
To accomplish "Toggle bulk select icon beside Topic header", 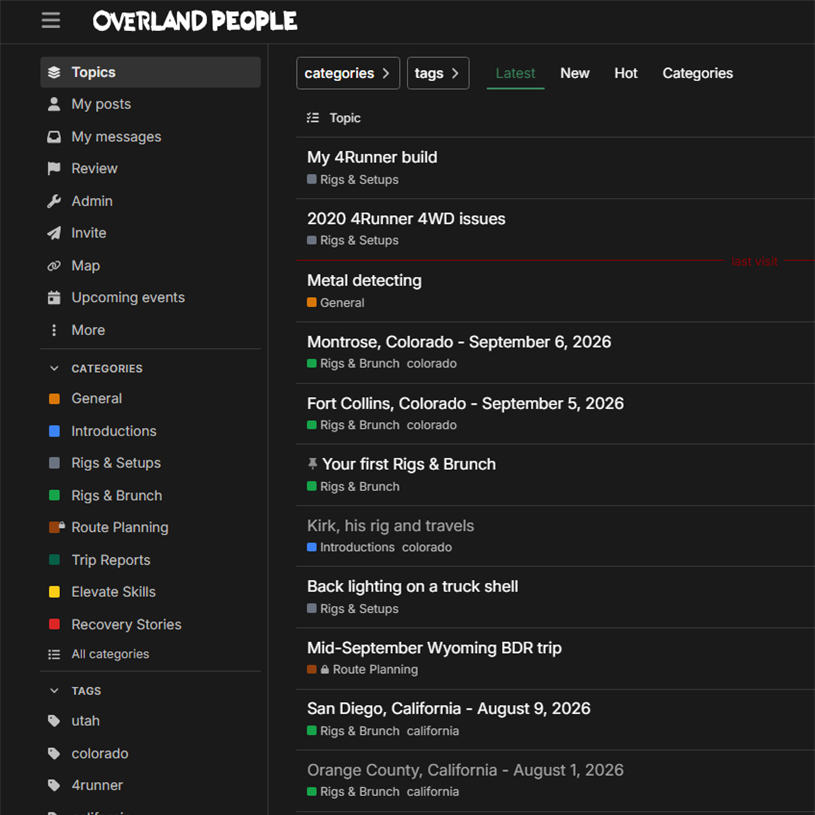I will pos(313,118).
